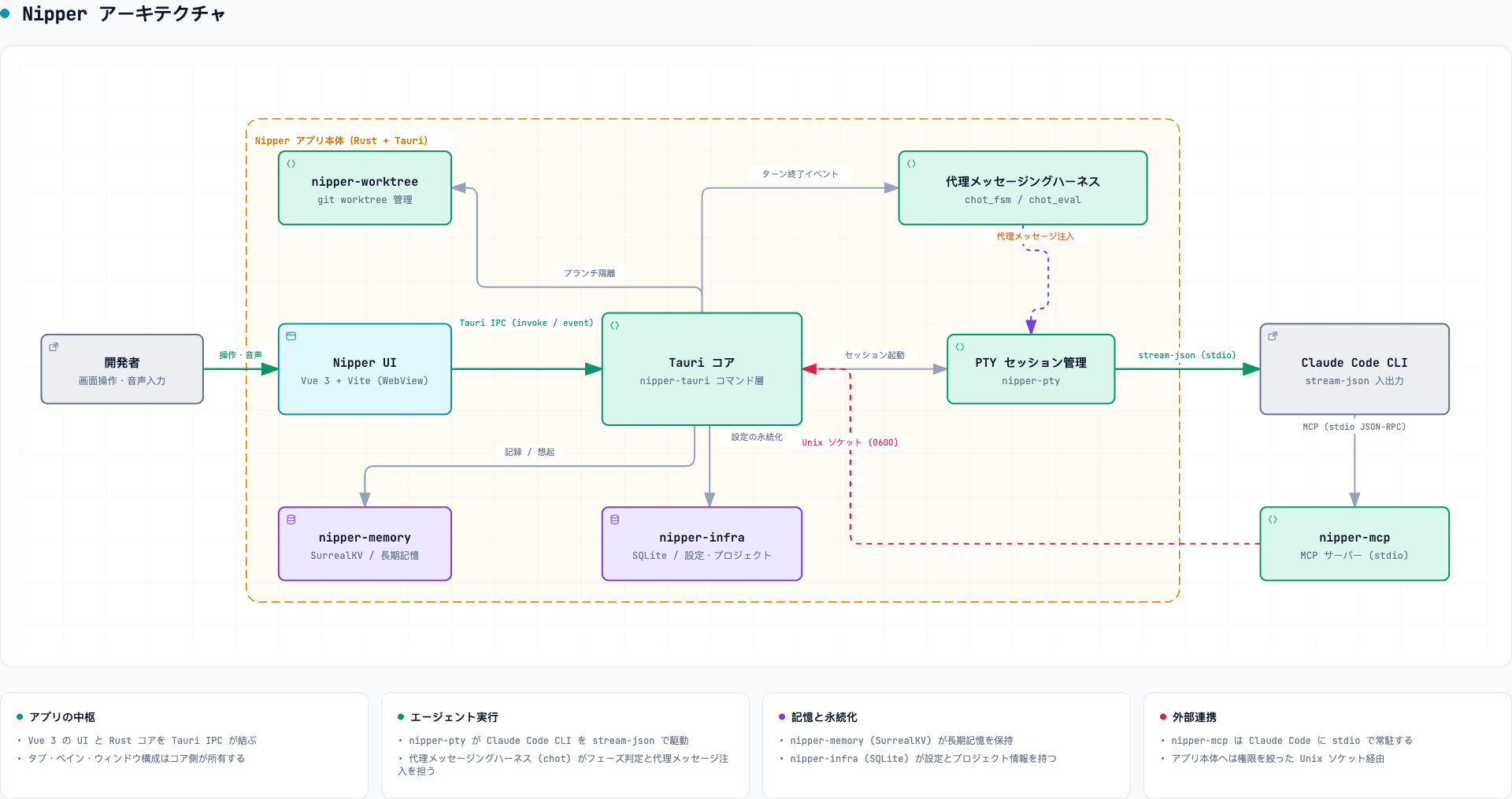This screenshot has height=799, width=1512.
Task: Click the nipper-pty subtitle in PTY node
Action: point(1031,381)
